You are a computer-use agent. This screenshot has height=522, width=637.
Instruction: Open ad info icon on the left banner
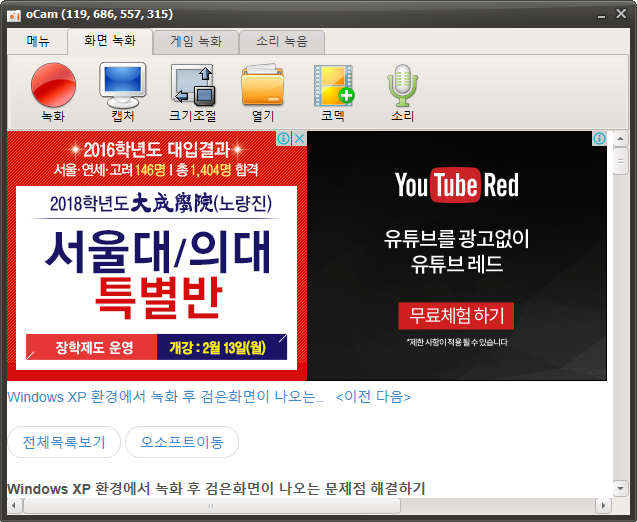pyautogui.click(x=284, y=139)
